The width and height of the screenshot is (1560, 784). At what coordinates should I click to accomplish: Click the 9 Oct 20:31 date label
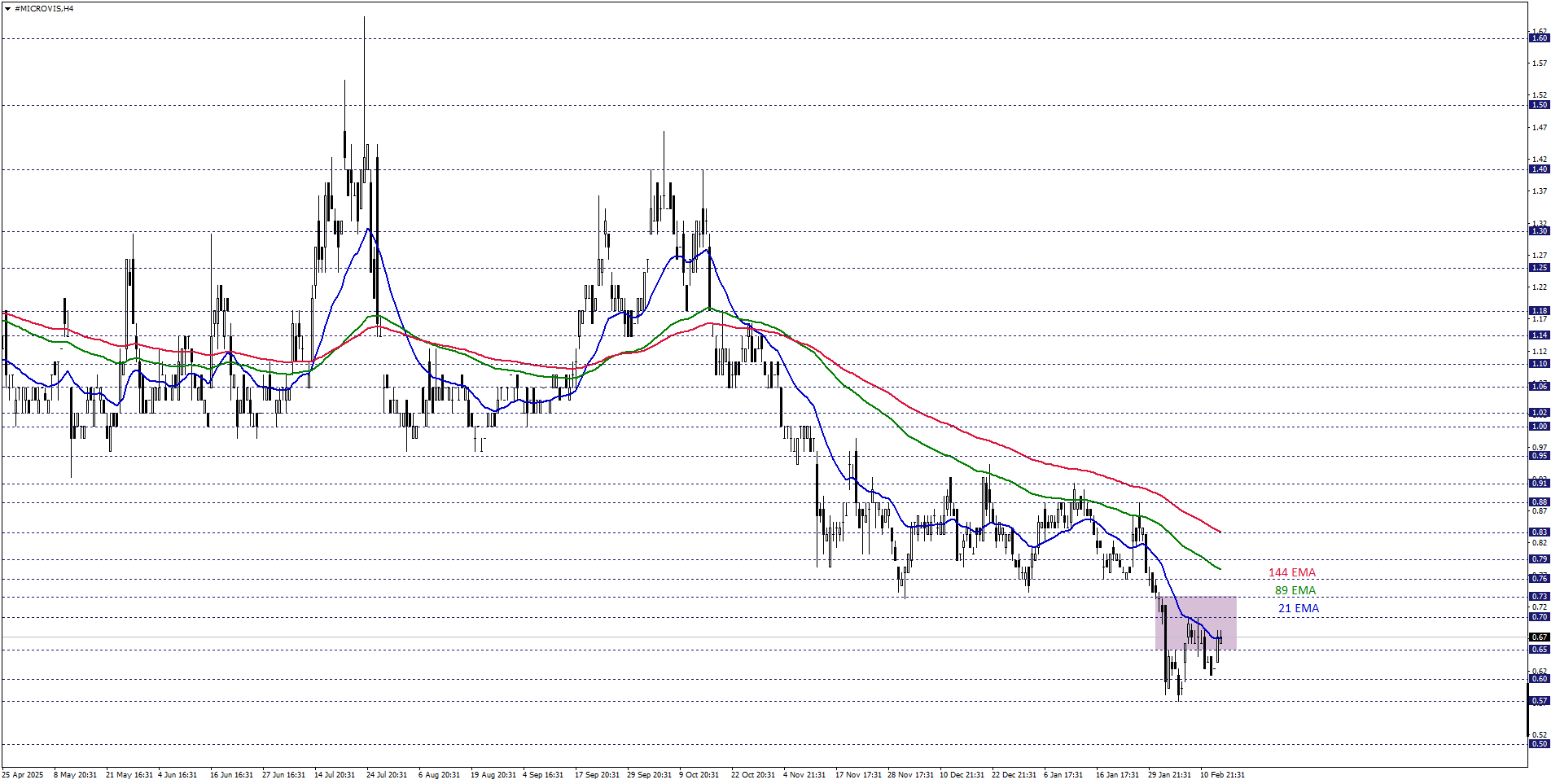699,775
